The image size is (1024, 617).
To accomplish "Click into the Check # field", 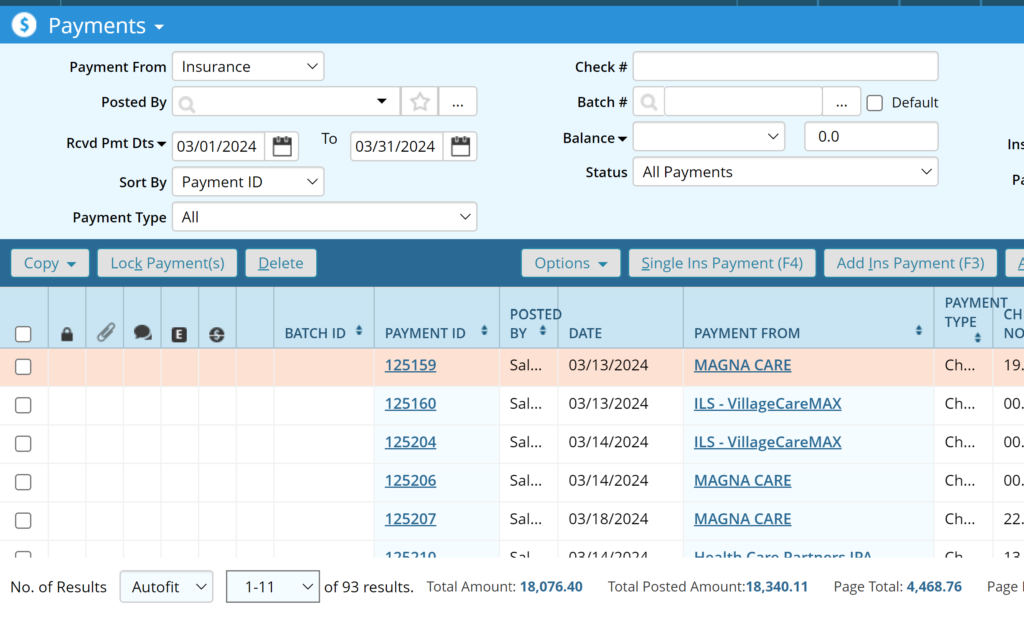I will click(x=785, y=67).
